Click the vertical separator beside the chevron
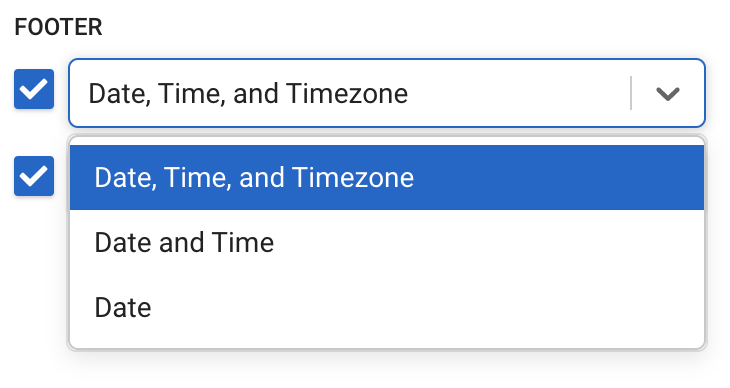Screen dimensions: 730x388 point(631,93)
